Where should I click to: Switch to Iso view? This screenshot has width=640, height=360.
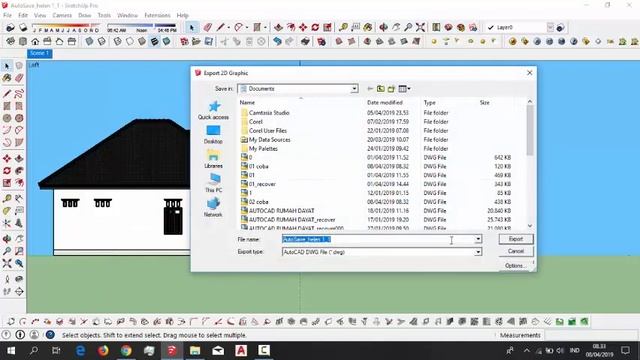pos(11,41)
